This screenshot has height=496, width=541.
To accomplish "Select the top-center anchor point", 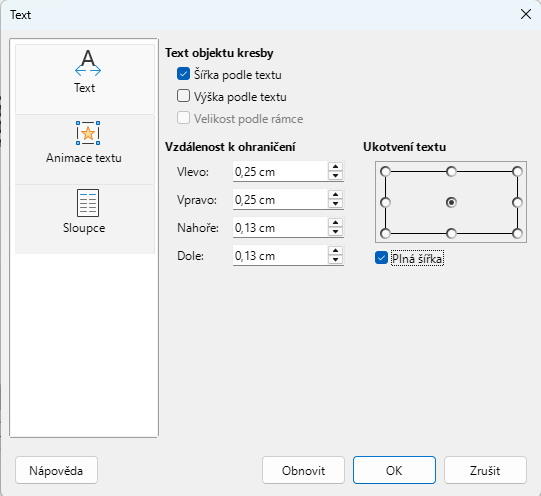I will point(451,171).
